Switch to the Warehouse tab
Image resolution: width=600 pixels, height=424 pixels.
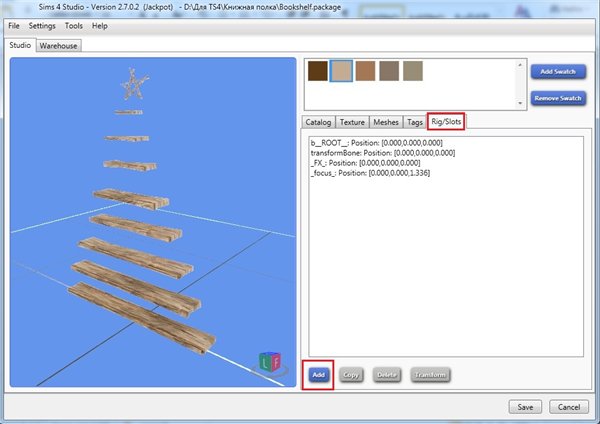click(58, 46)
